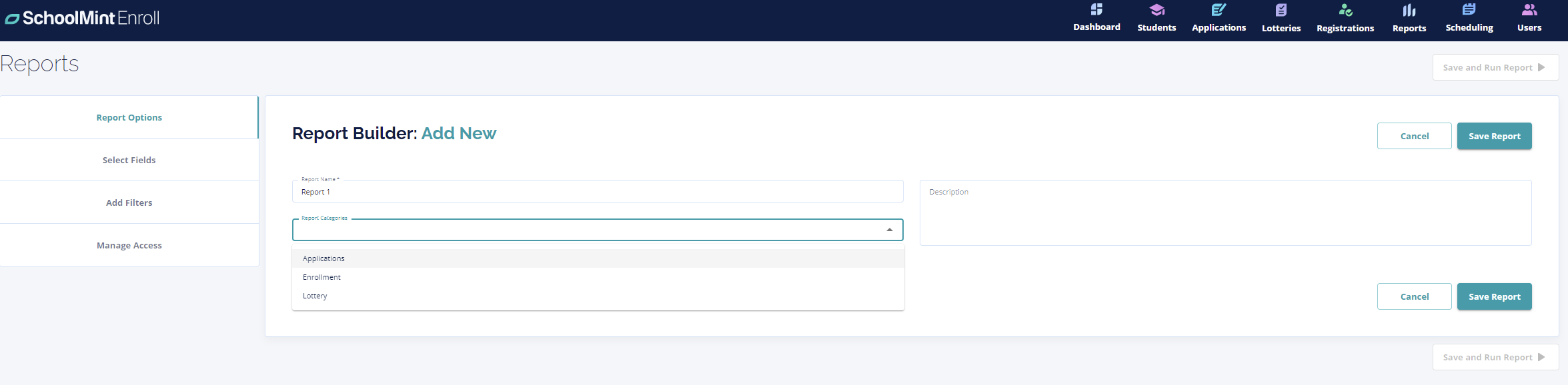This screenshot has width=1568, height=385.
Task: Open the Registrations icon
Action: coord(1345,10)
